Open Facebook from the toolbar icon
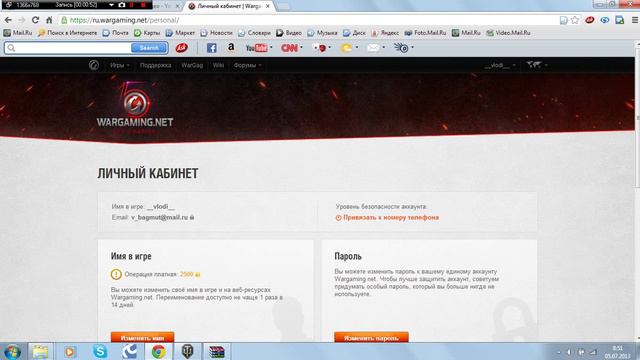The image size is (640, 360). click(211, 48)
